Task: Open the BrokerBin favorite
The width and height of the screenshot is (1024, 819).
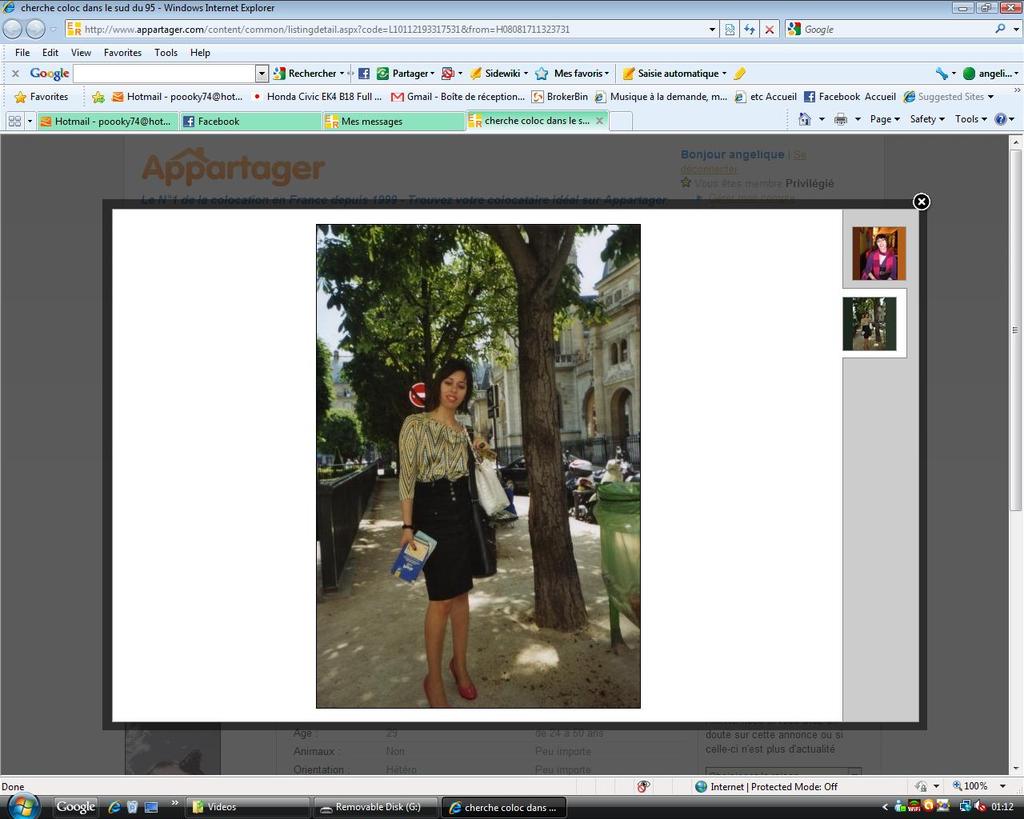Action: point(560,97)
